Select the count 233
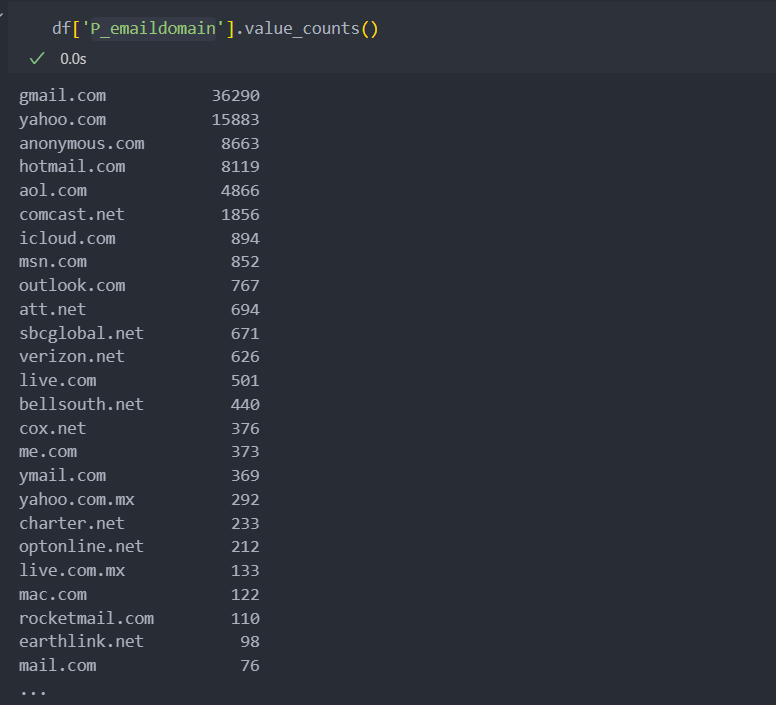 [x=245, y=523]
